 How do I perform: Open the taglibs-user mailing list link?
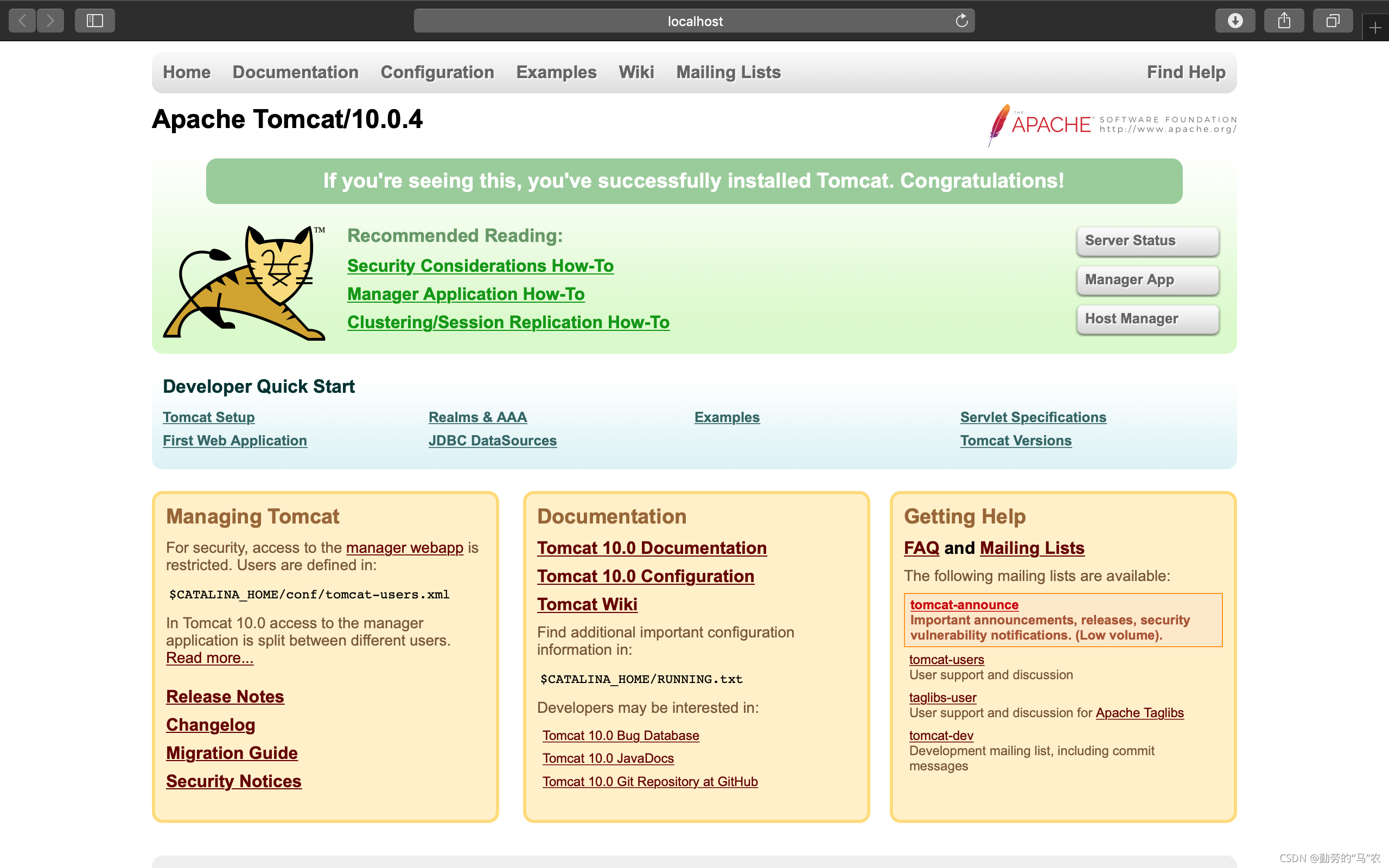pyautogui.click(x=942, y=698)
